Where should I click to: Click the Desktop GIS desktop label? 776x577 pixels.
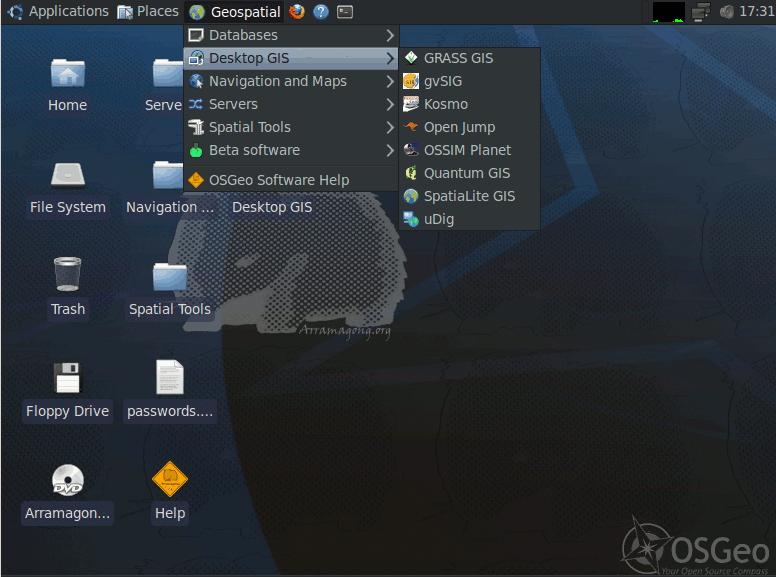point(272,207)
